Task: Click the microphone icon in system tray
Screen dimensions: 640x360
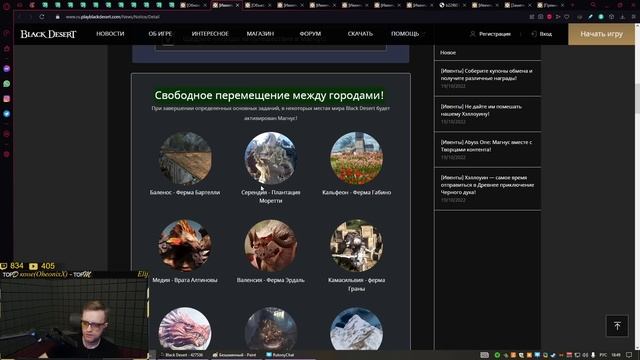Action: (x=593, y=355)
